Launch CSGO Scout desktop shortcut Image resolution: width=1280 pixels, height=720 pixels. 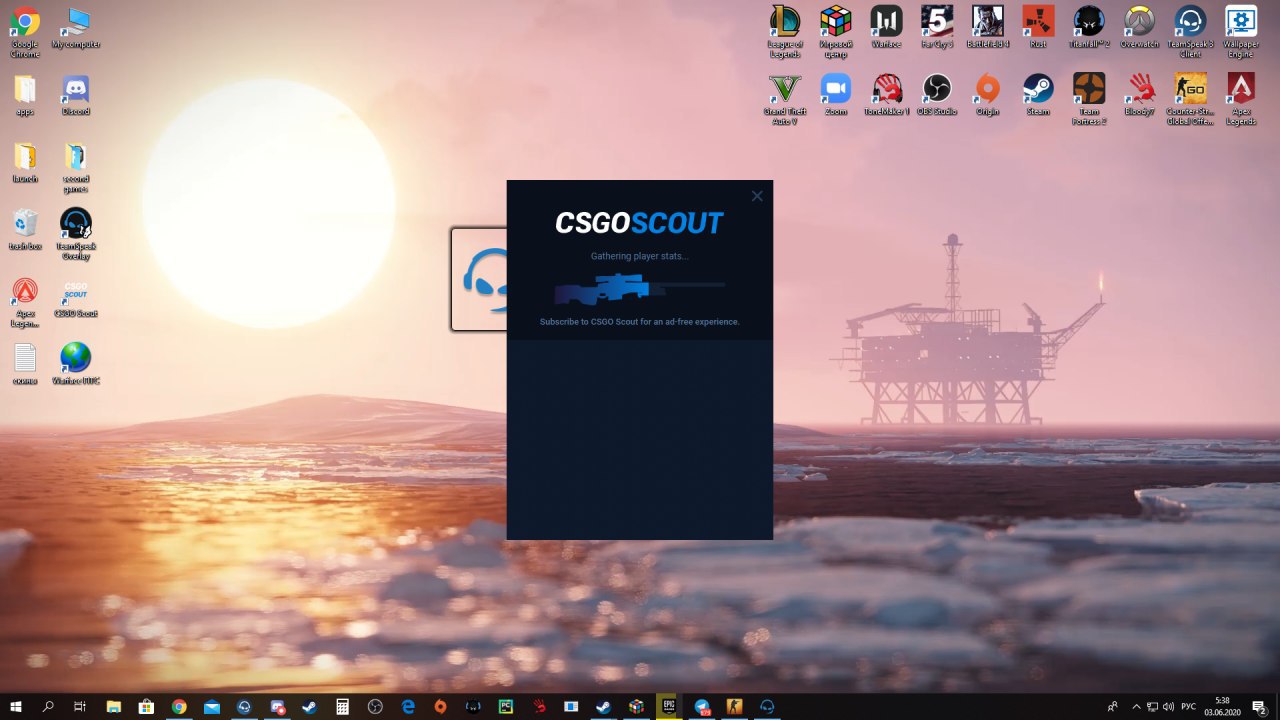coord(76,298)
